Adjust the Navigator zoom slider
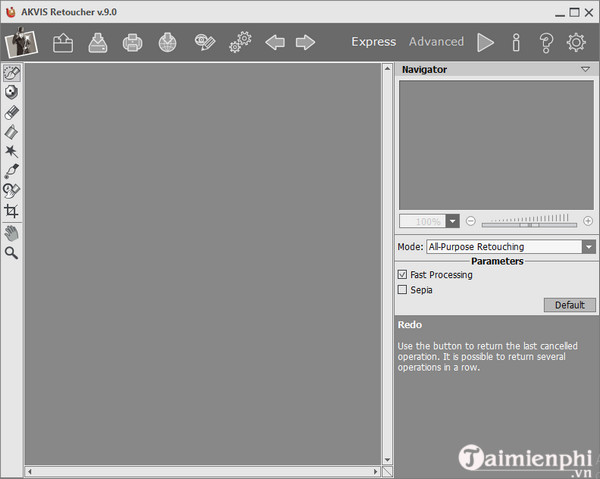The width and height of the screenshot is (600, 479). [x=529, y=225]
